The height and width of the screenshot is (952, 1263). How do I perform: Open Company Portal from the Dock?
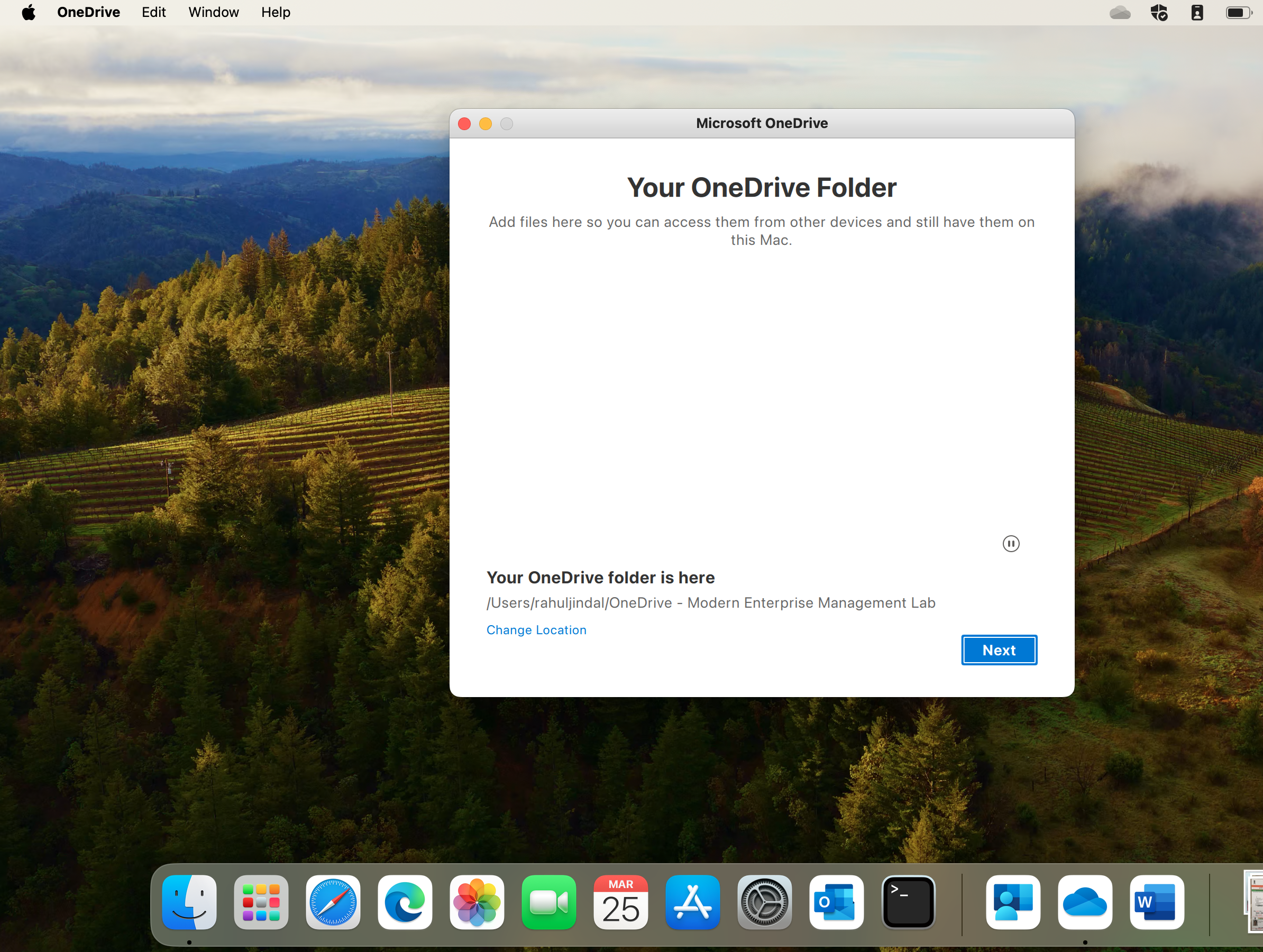point(1013,902)
